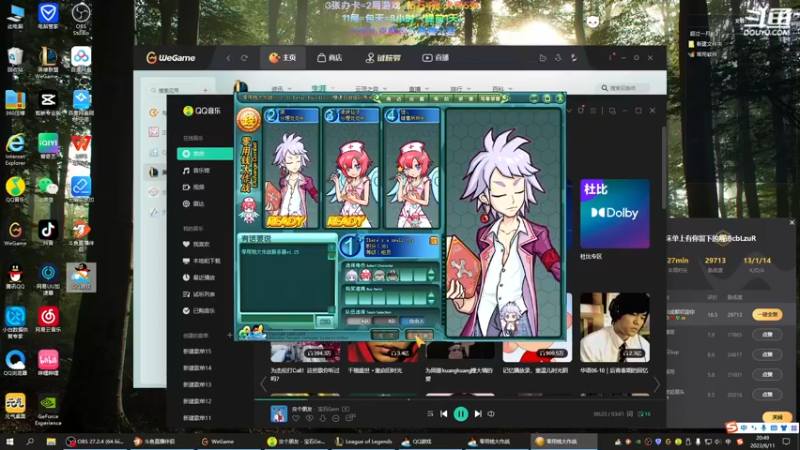The image size is (800, 450).
Task: Refresh the WeGame page
Action: coord(244,58)
